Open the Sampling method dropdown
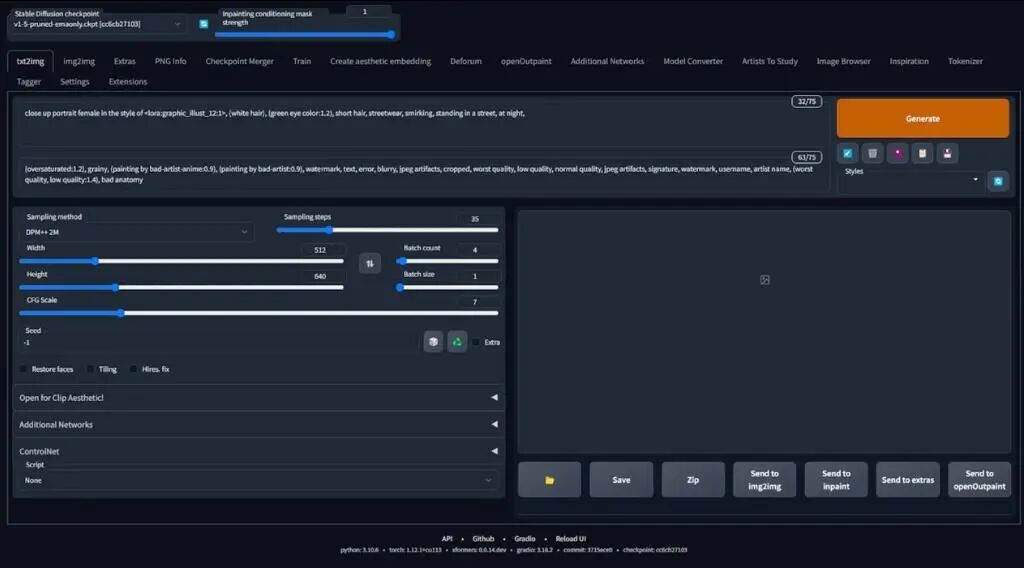This screenshot has height=568, width=1024. [136, 232]
